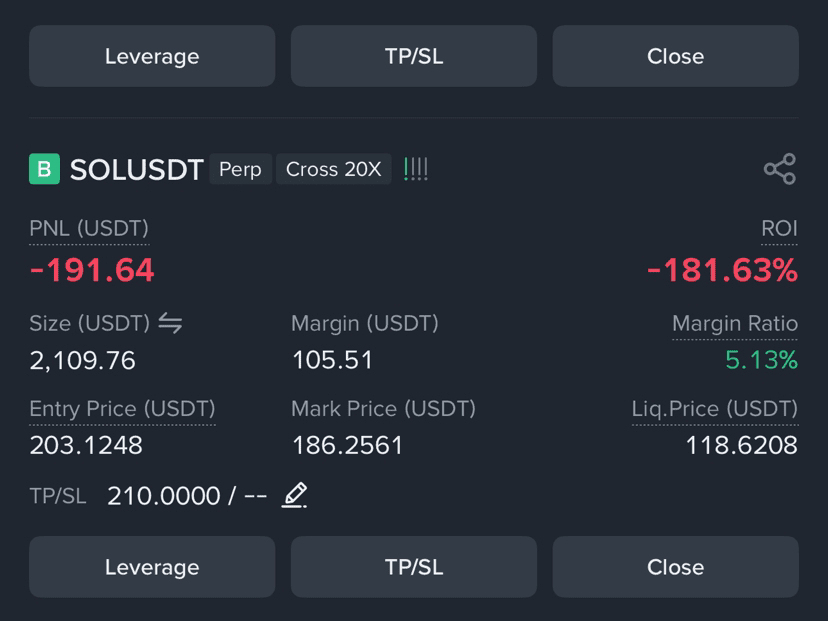The image size is (828, 621).
Task: Show ROI label explanation
Action: [779, 229]
